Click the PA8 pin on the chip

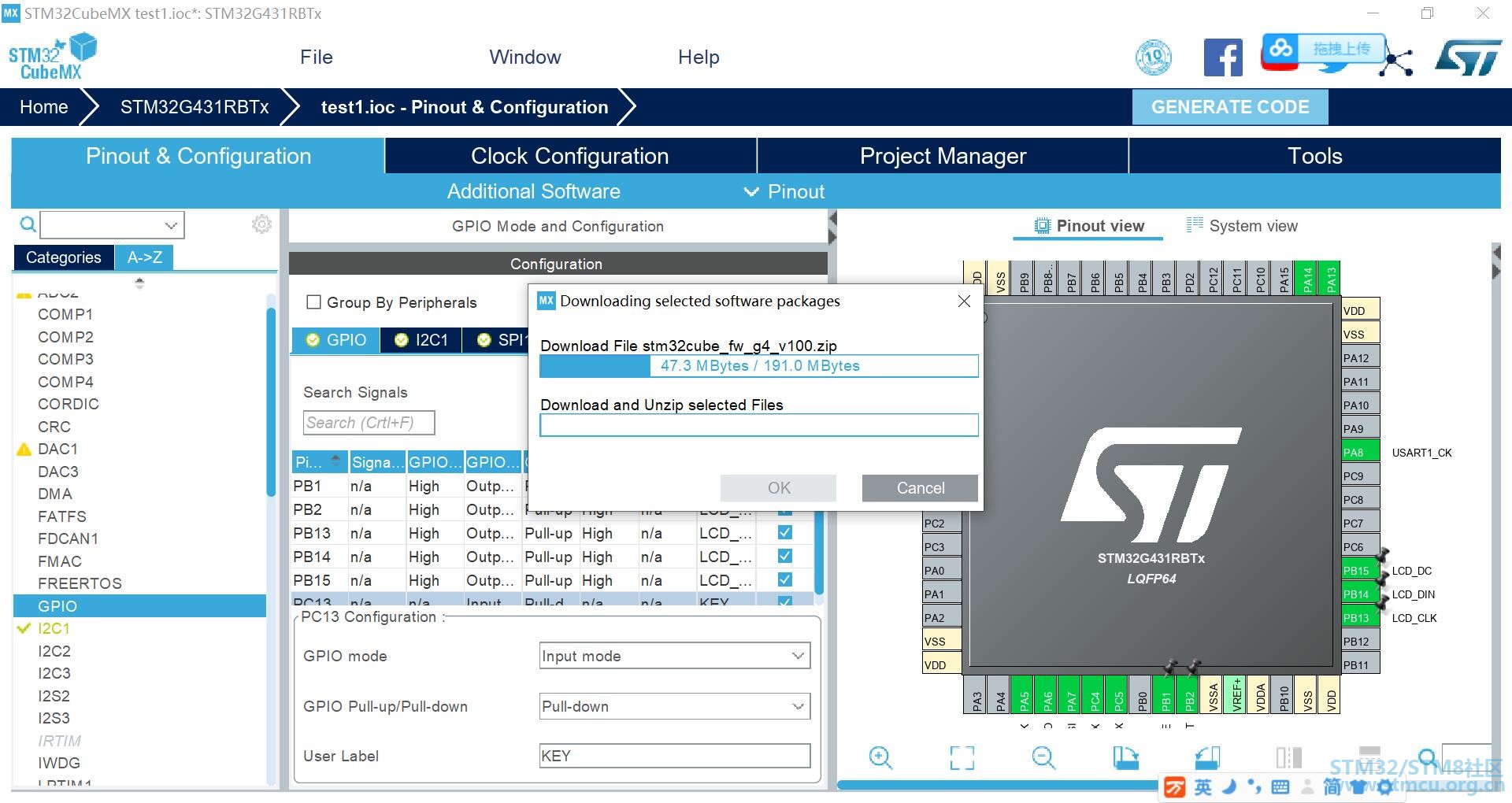click(x=1360, y=453)
